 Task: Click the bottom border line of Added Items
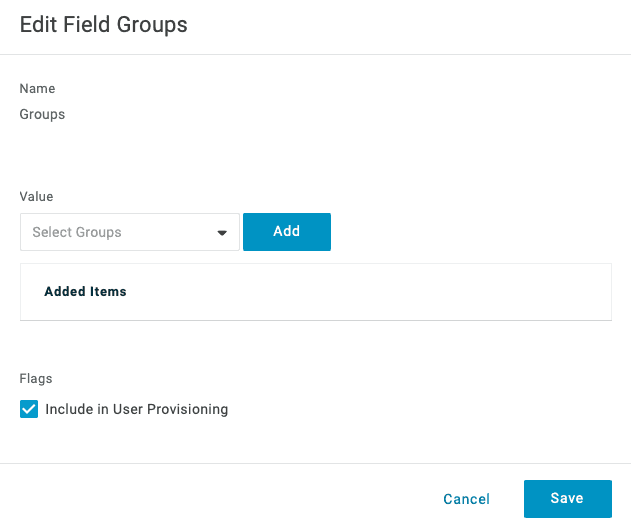pyautogui.click(x=315, y=320)
